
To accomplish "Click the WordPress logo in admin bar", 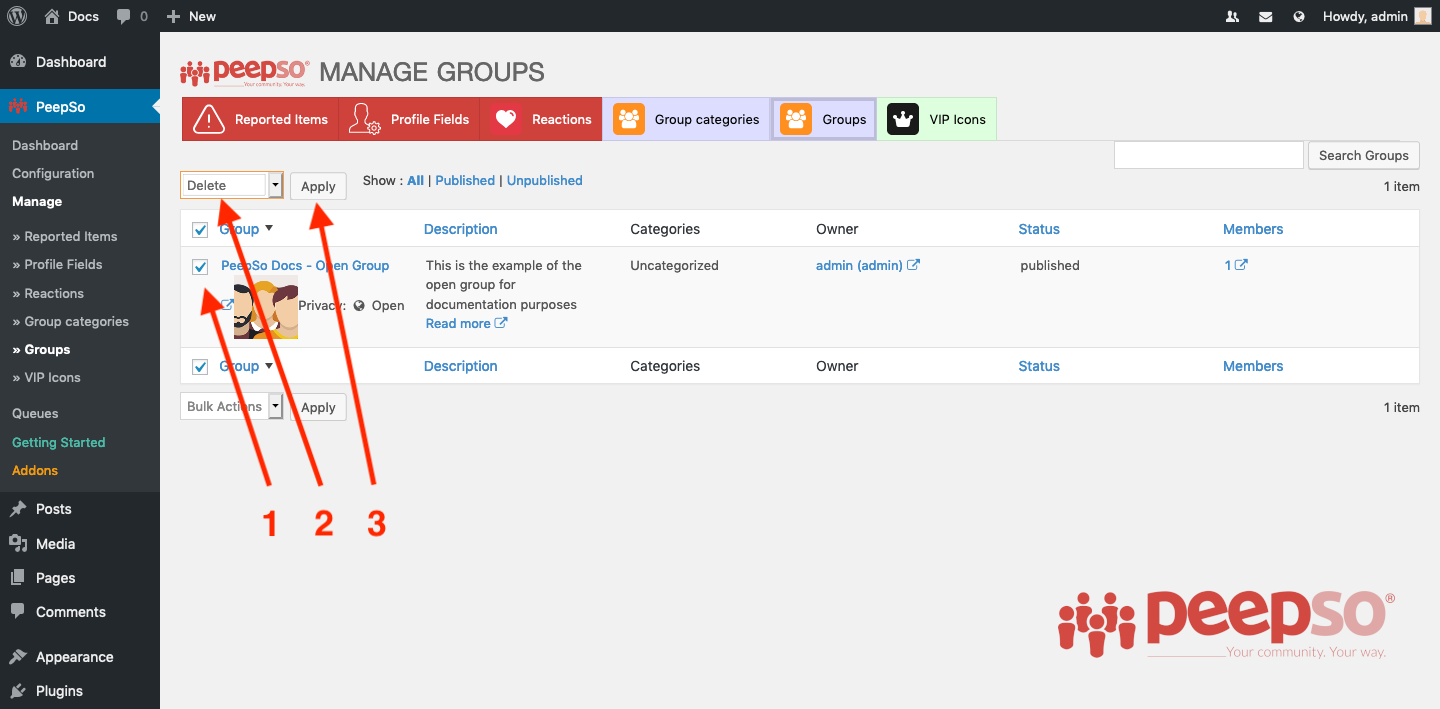I will (x=17, y=16).
